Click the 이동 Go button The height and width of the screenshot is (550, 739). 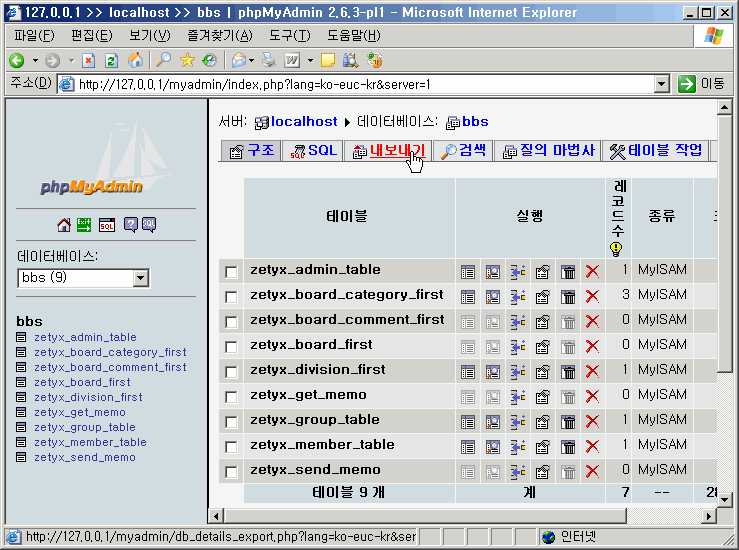point(701,84)
